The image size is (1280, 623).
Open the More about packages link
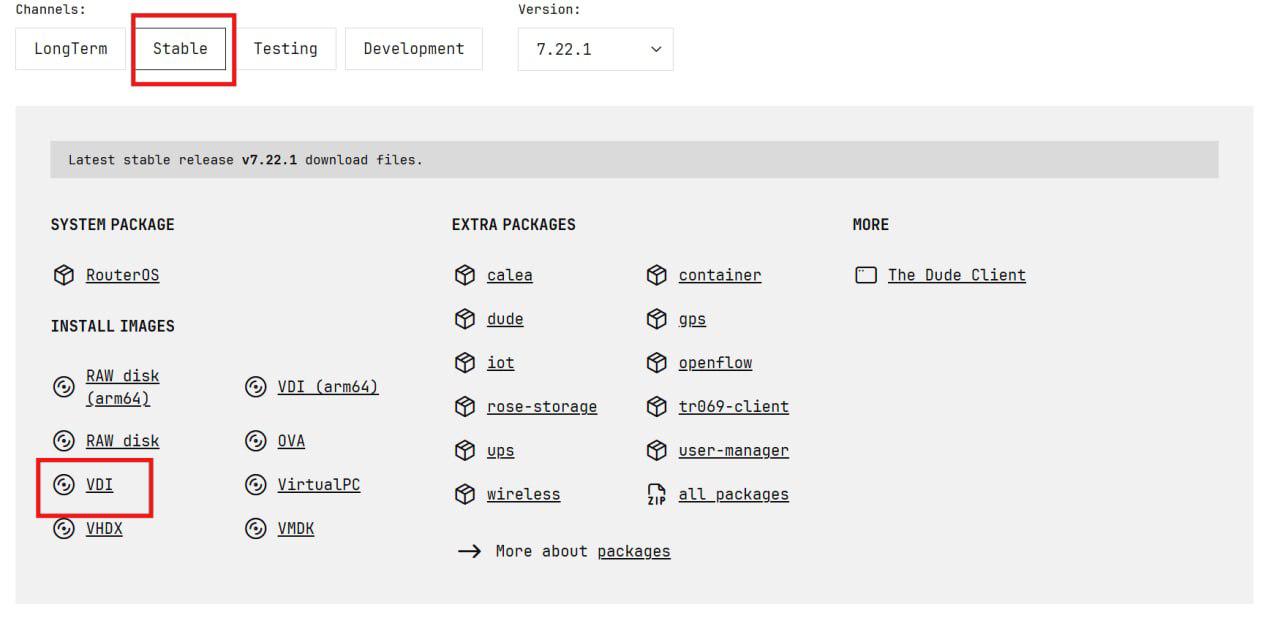point(633,551)
